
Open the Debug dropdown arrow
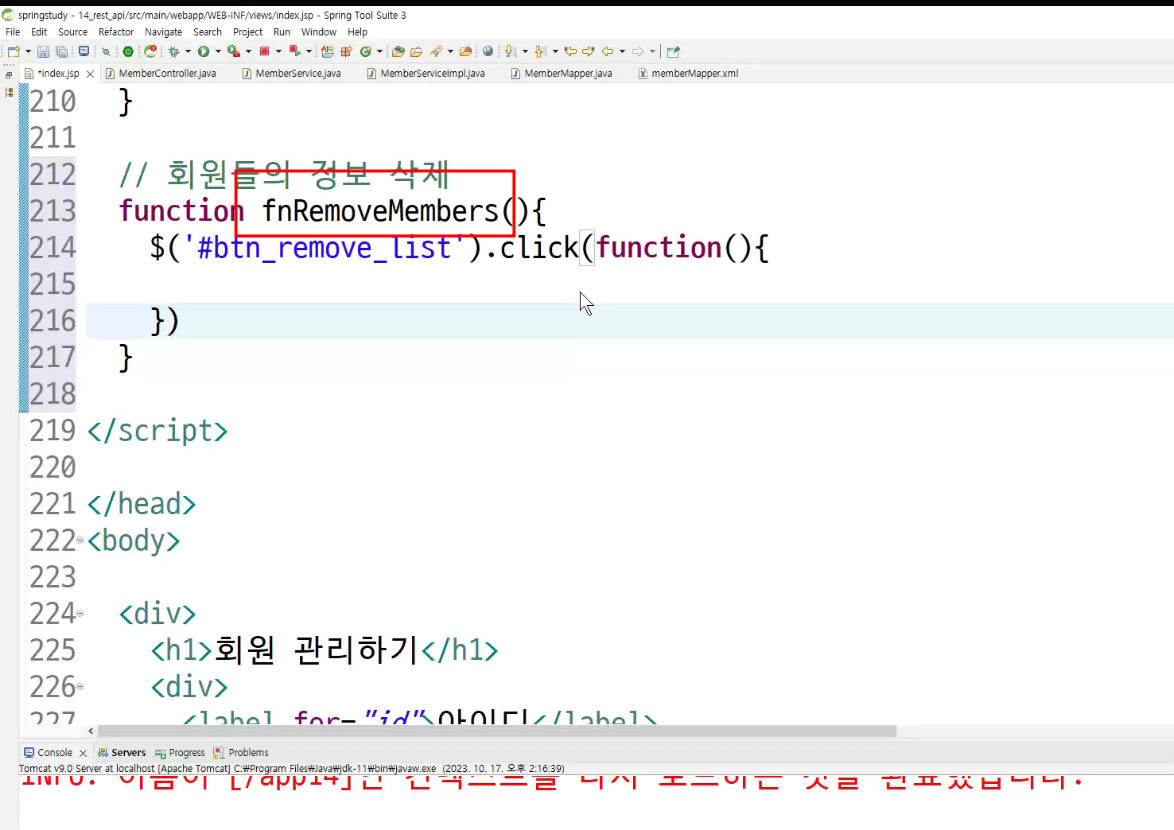(x=188, y=52)
